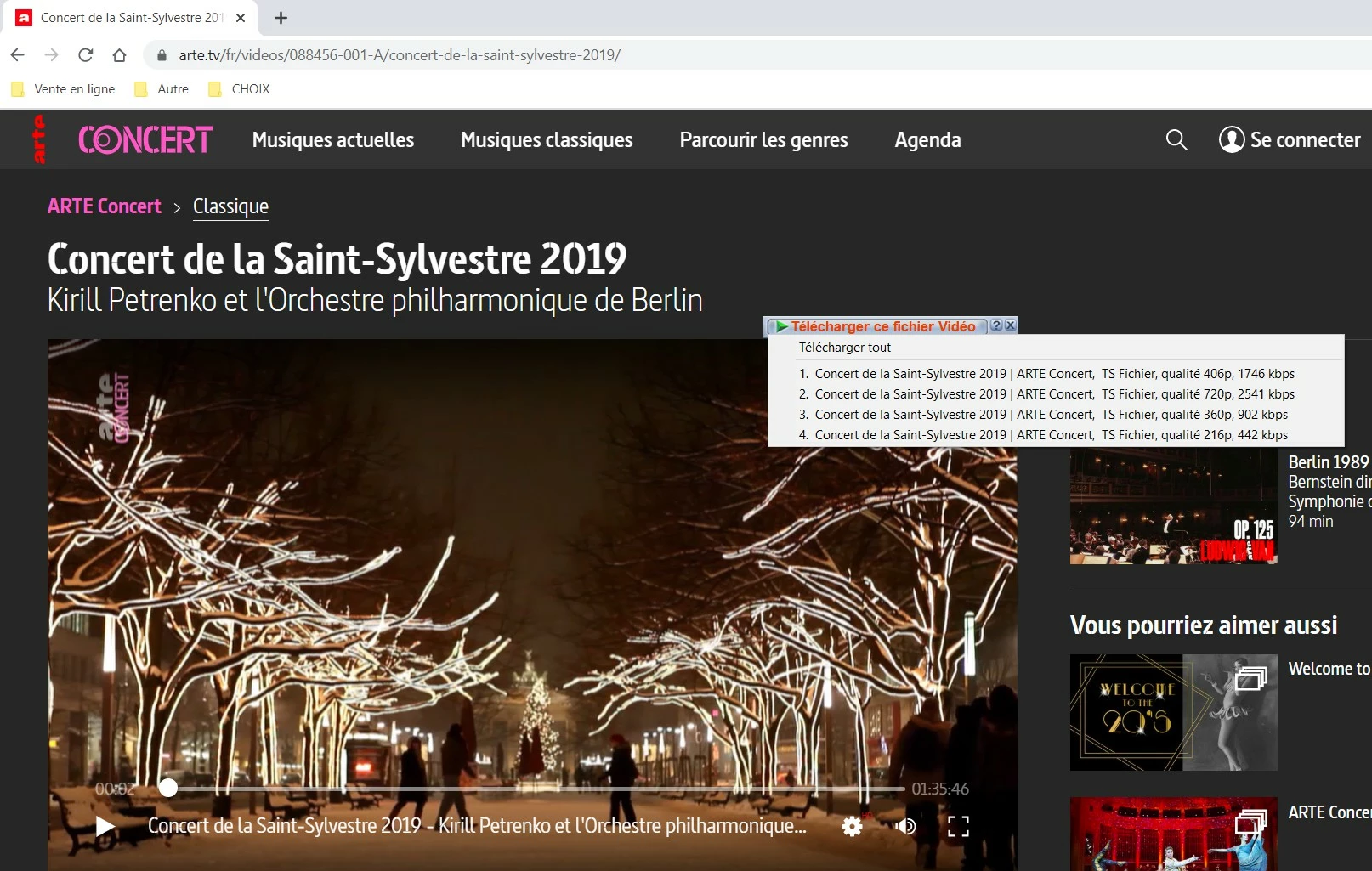This screenshot has width=1372, height=871.
Task: Click the volume speaker icon
Action: 905,826
